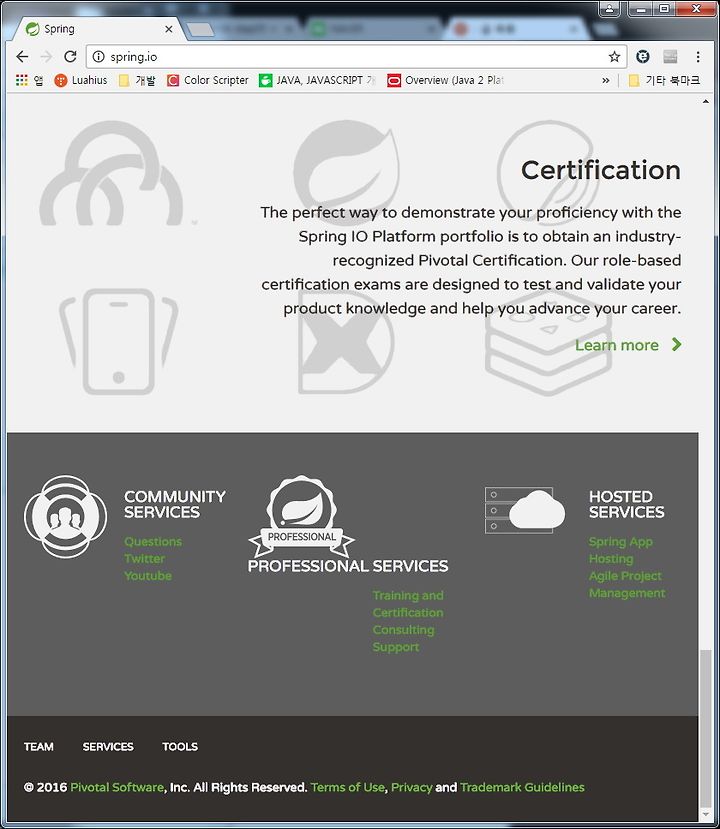Open the Pivotal Software link

117,787
